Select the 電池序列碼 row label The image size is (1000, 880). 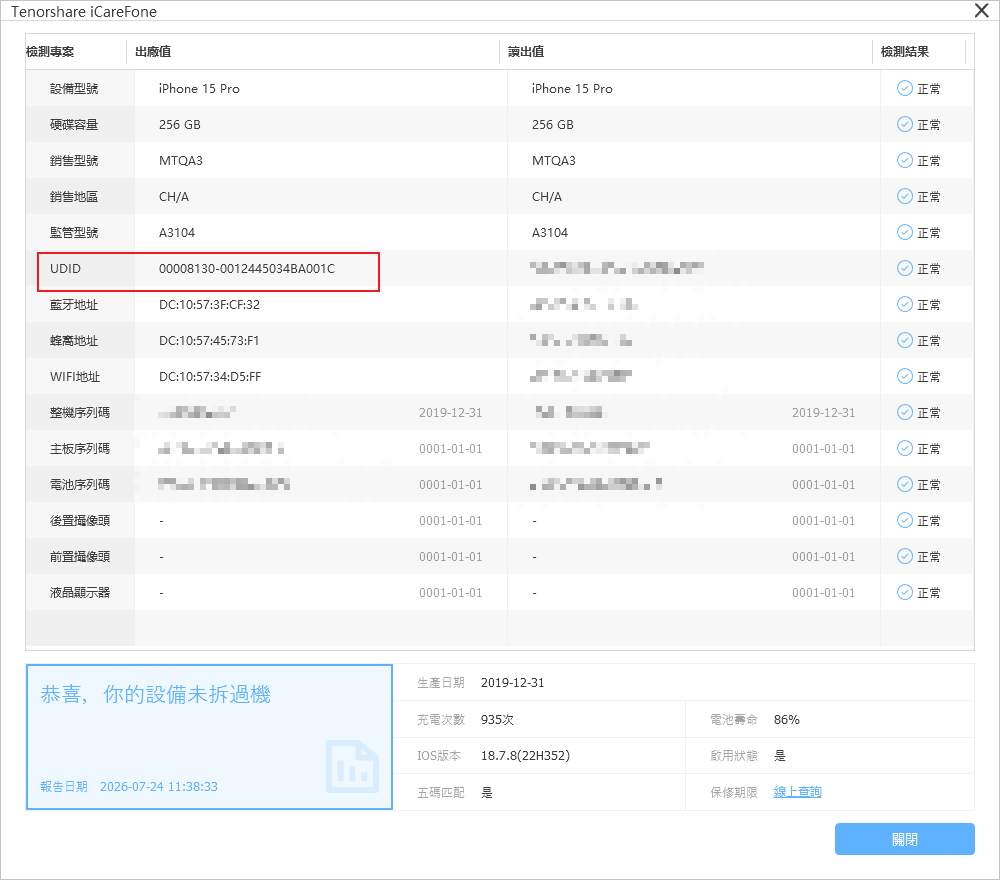[80, 485]
